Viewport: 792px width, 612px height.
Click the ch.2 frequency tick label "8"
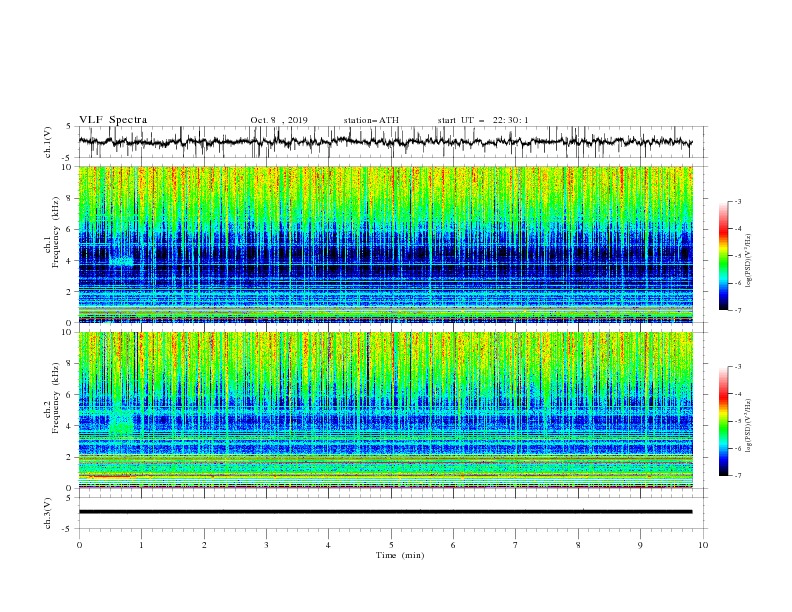click(x=71, y=364)
